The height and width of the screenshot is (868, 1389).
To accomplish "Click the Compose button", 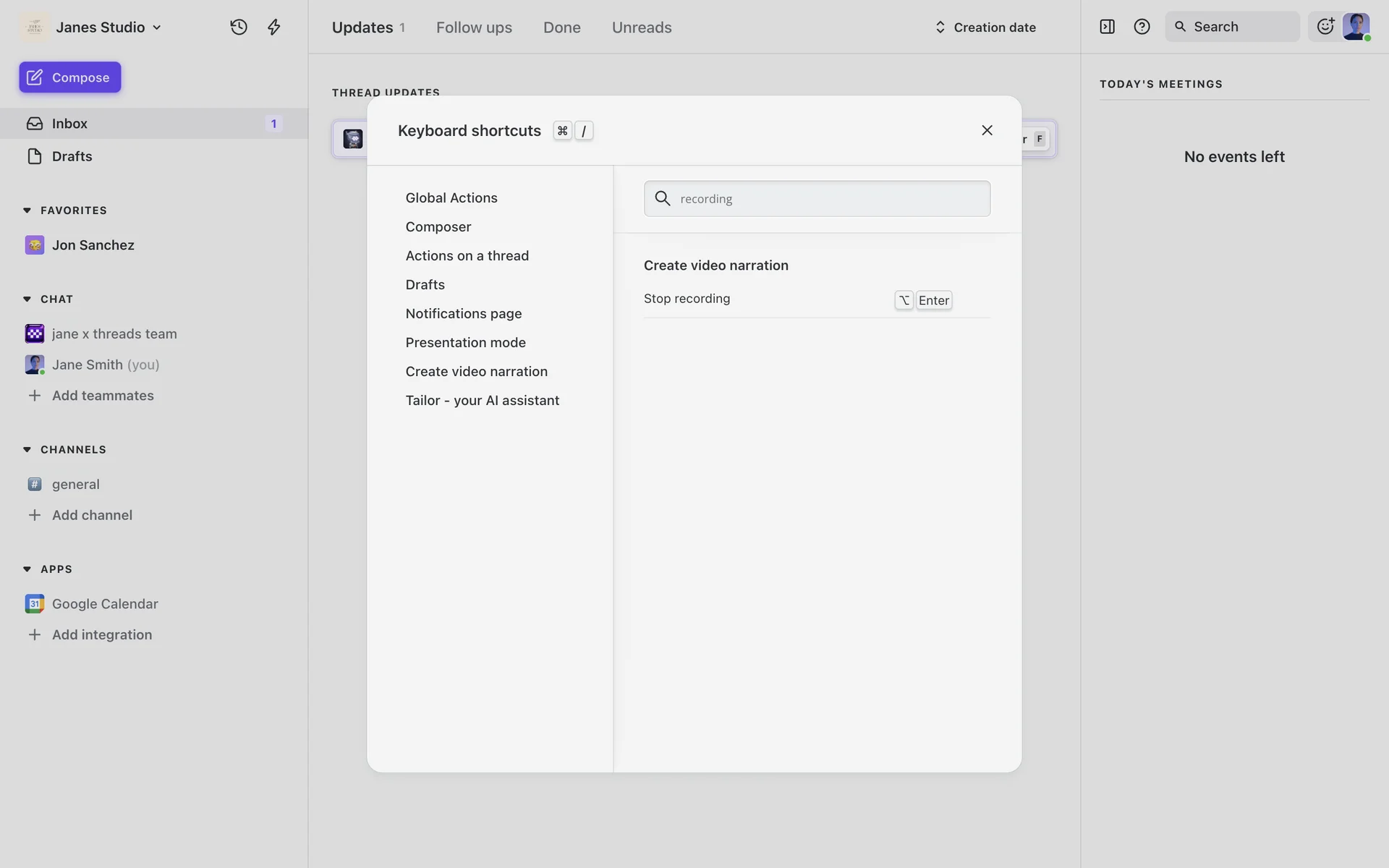I will [x=70, y=77].
